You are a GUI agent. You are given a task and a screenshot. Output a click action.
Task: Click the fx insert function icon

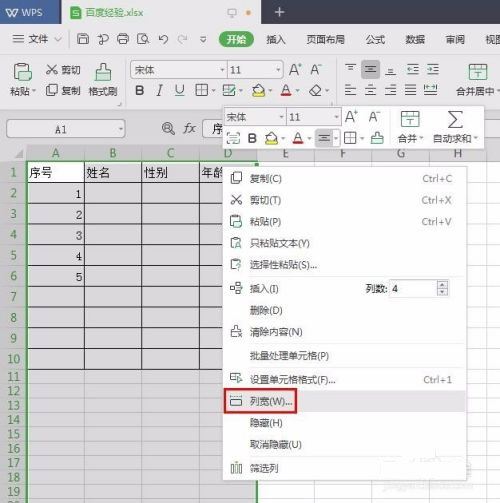click(189, 128)
